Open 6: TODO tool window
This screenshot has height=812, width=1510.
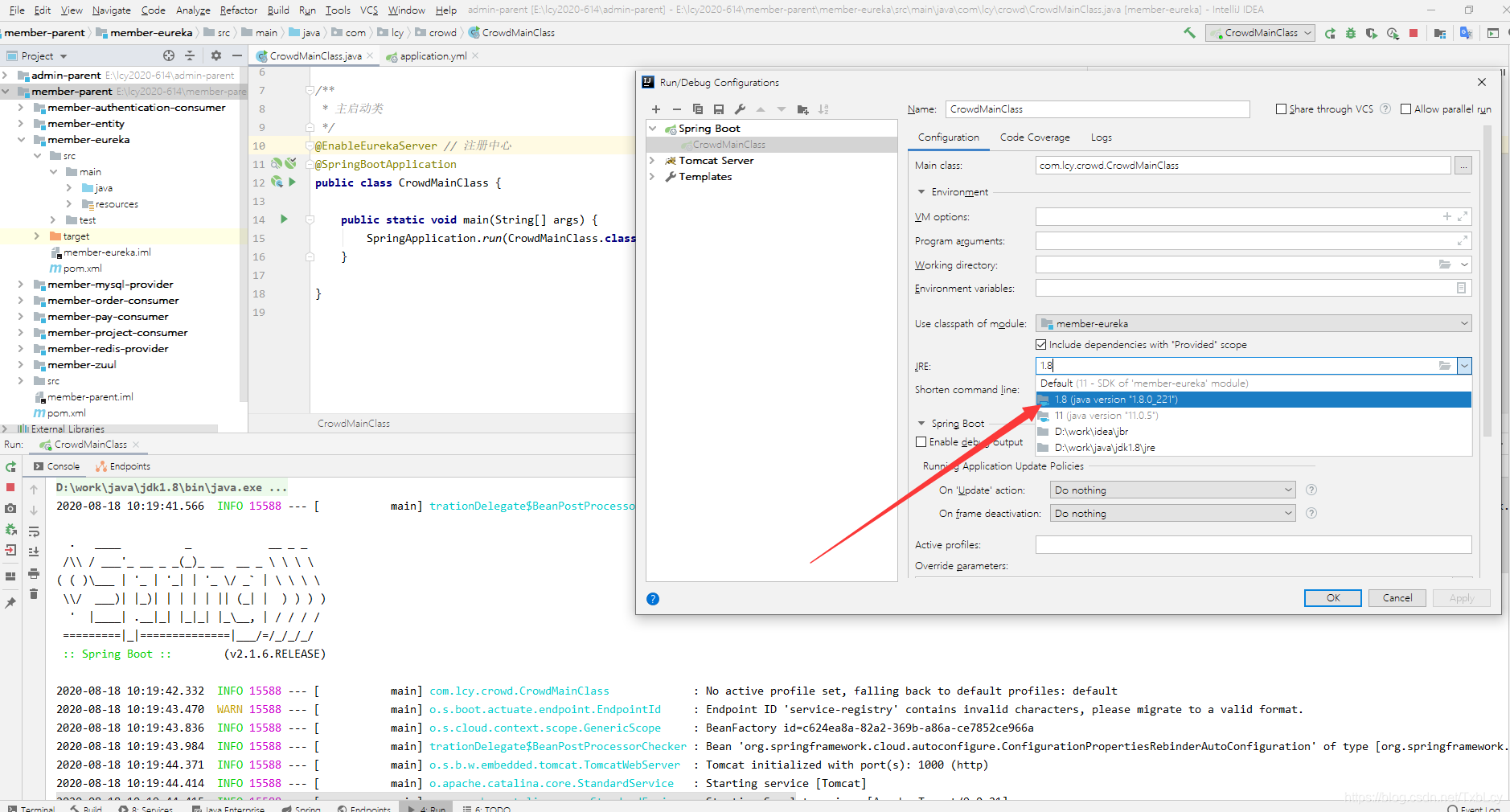pos(486,808)
